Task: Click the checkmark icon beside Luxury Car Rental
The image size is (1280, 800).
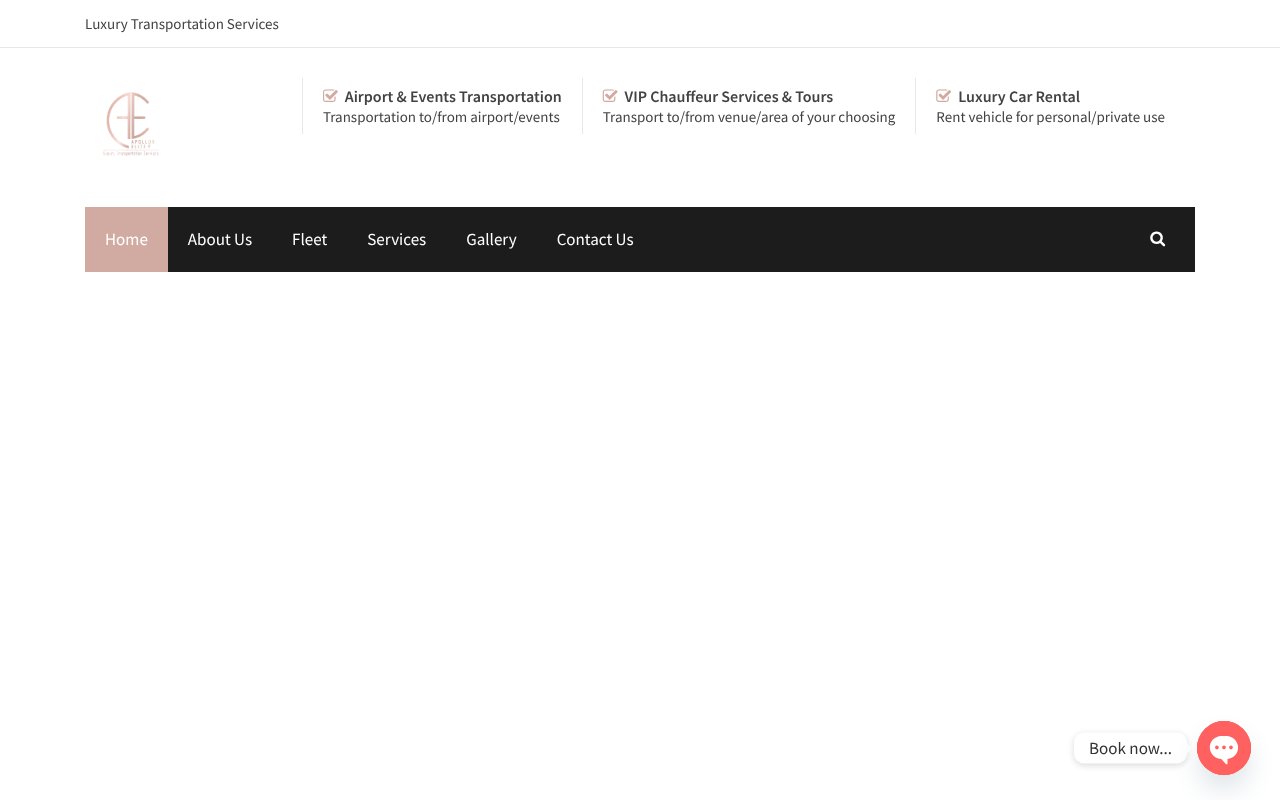Action: pos(943,95)
